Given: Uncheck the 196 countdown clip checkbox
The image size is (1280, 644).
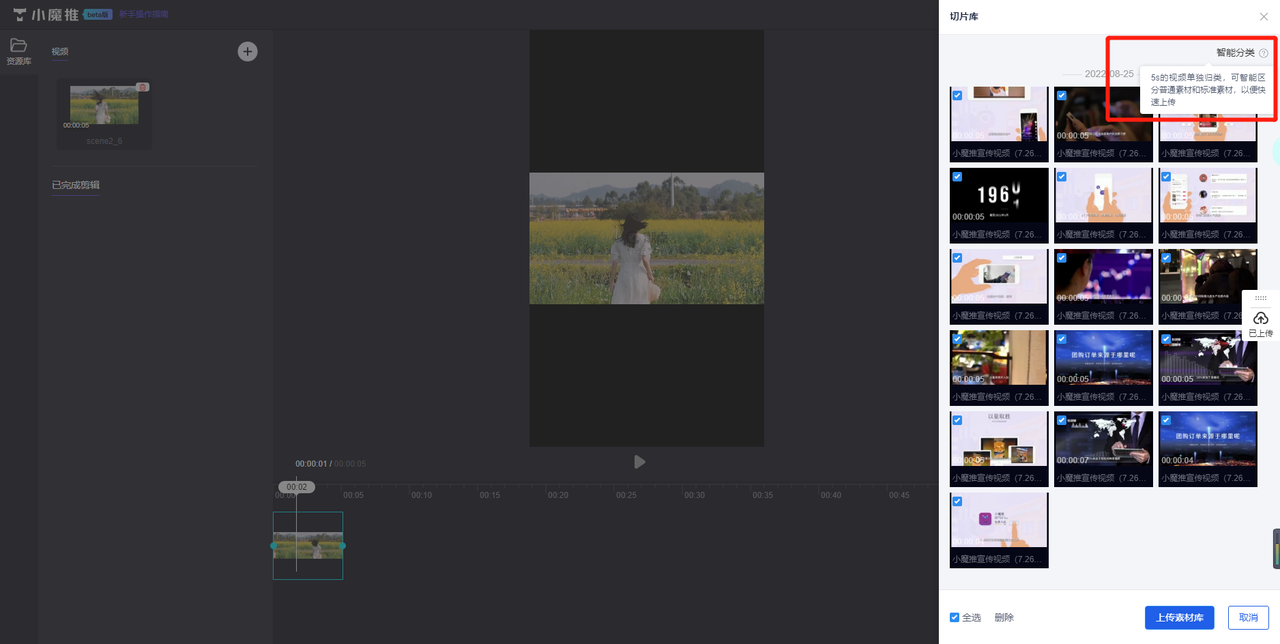Looking at the screenshot, I should tap(957, 177).
